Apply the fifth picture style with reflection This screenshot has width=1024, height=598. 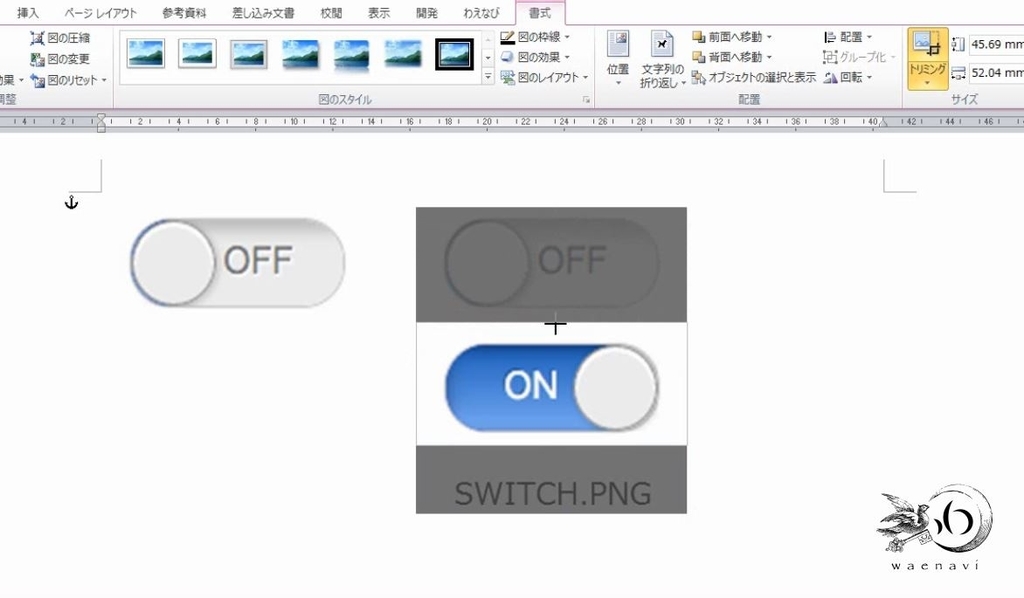click(x=351, y=54)
